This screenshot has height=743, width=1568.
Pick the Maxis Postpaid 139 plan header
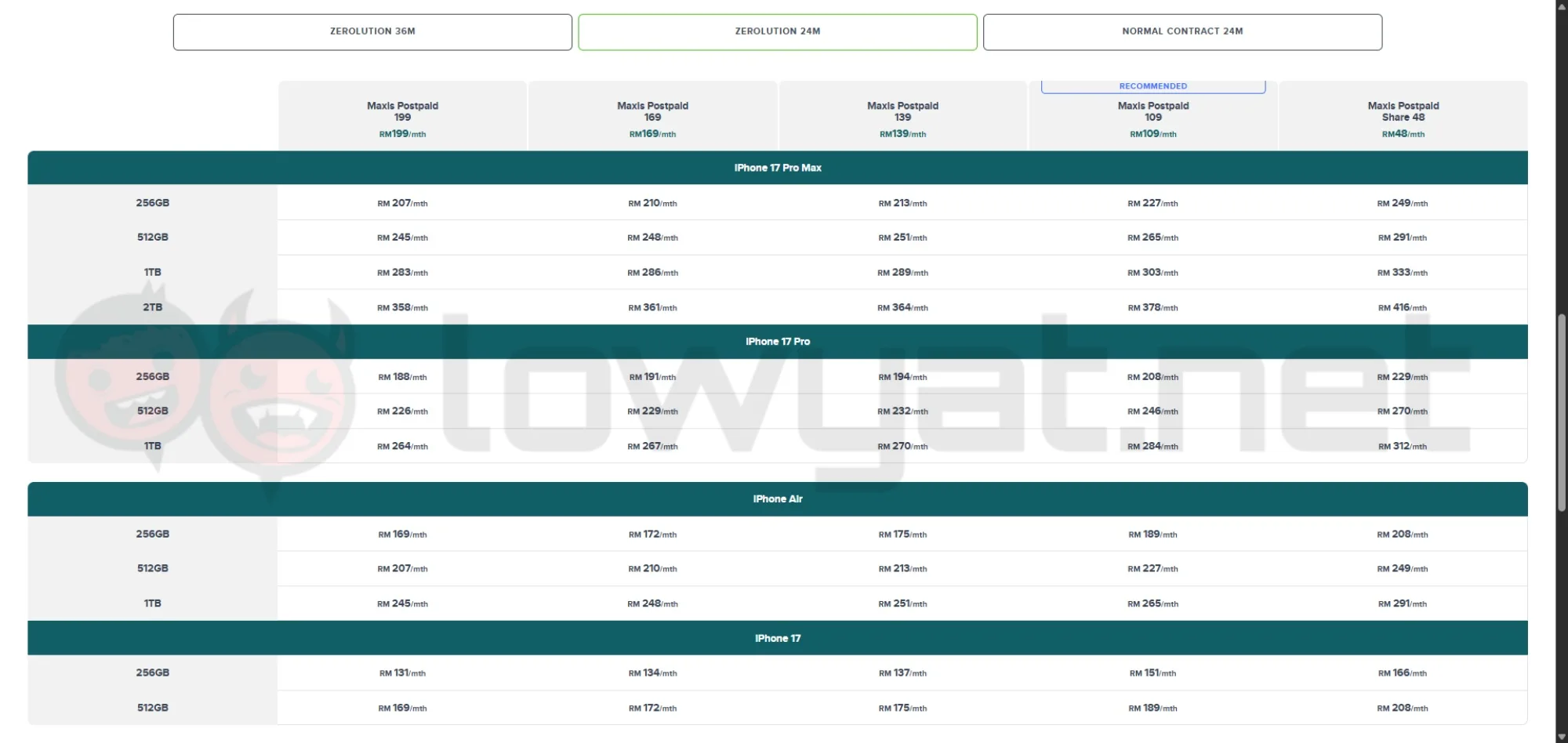[902, 116]
